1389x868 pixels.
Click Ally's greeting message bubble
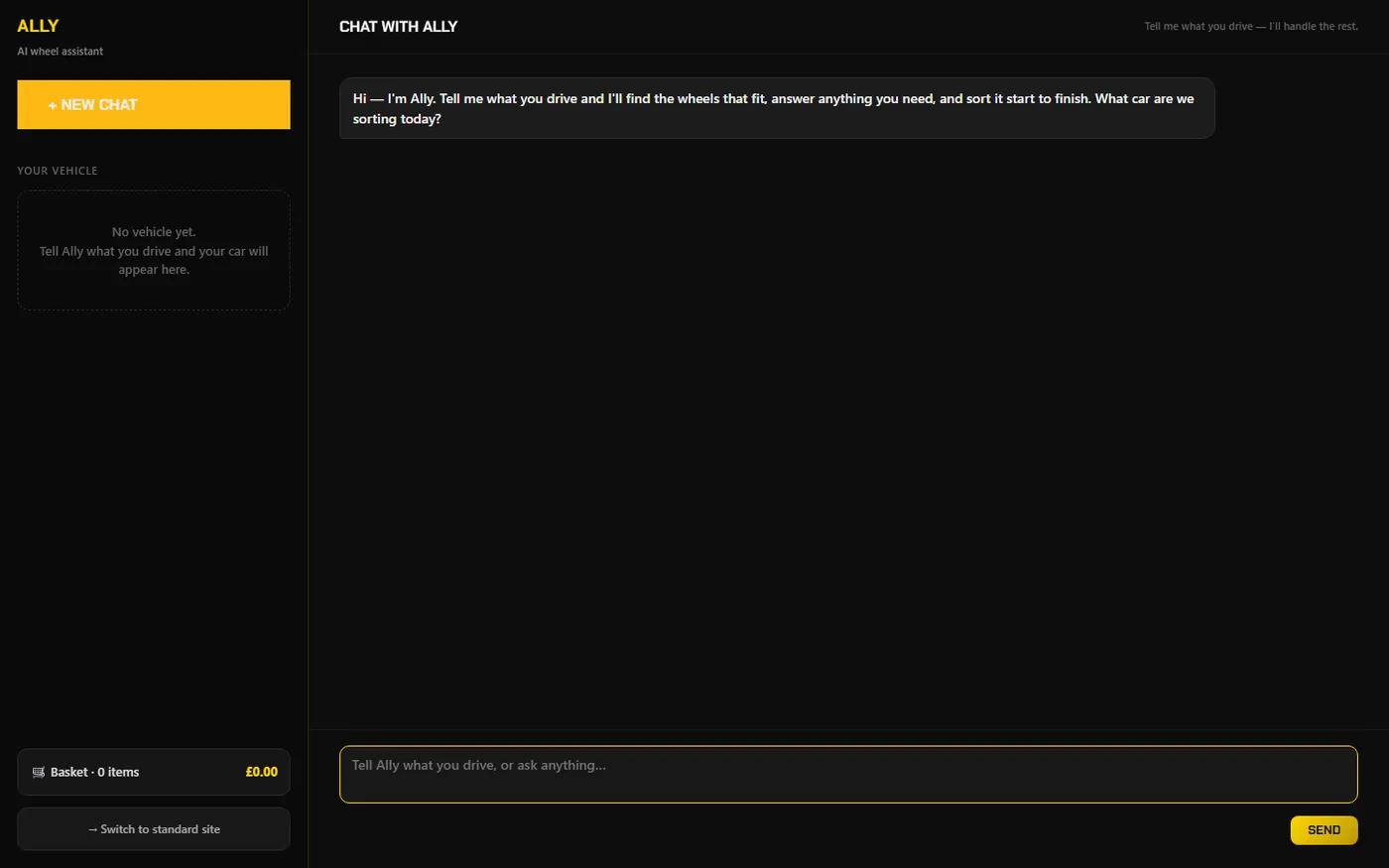tap(777, 108)
